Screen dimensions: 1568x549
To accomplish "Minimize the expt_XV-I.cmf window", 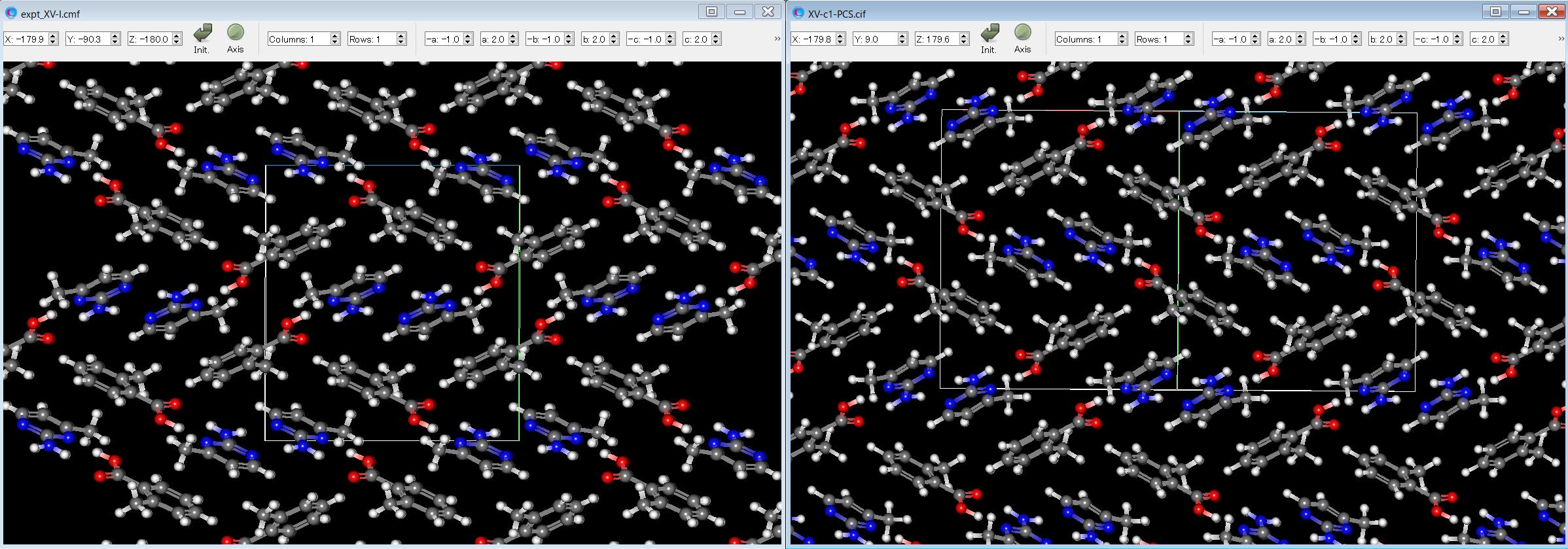I will (739, 11).
